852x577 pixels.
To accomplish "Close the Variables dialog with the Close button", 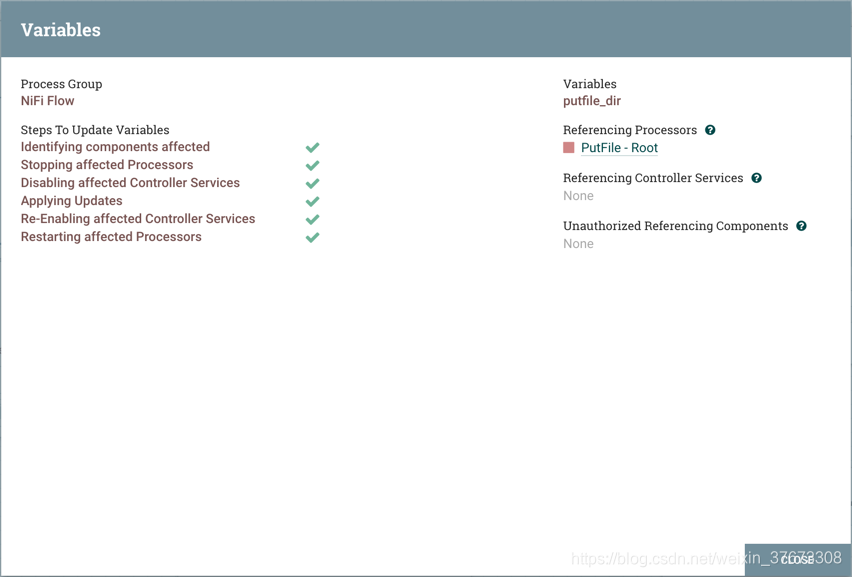I will [797, 560].
